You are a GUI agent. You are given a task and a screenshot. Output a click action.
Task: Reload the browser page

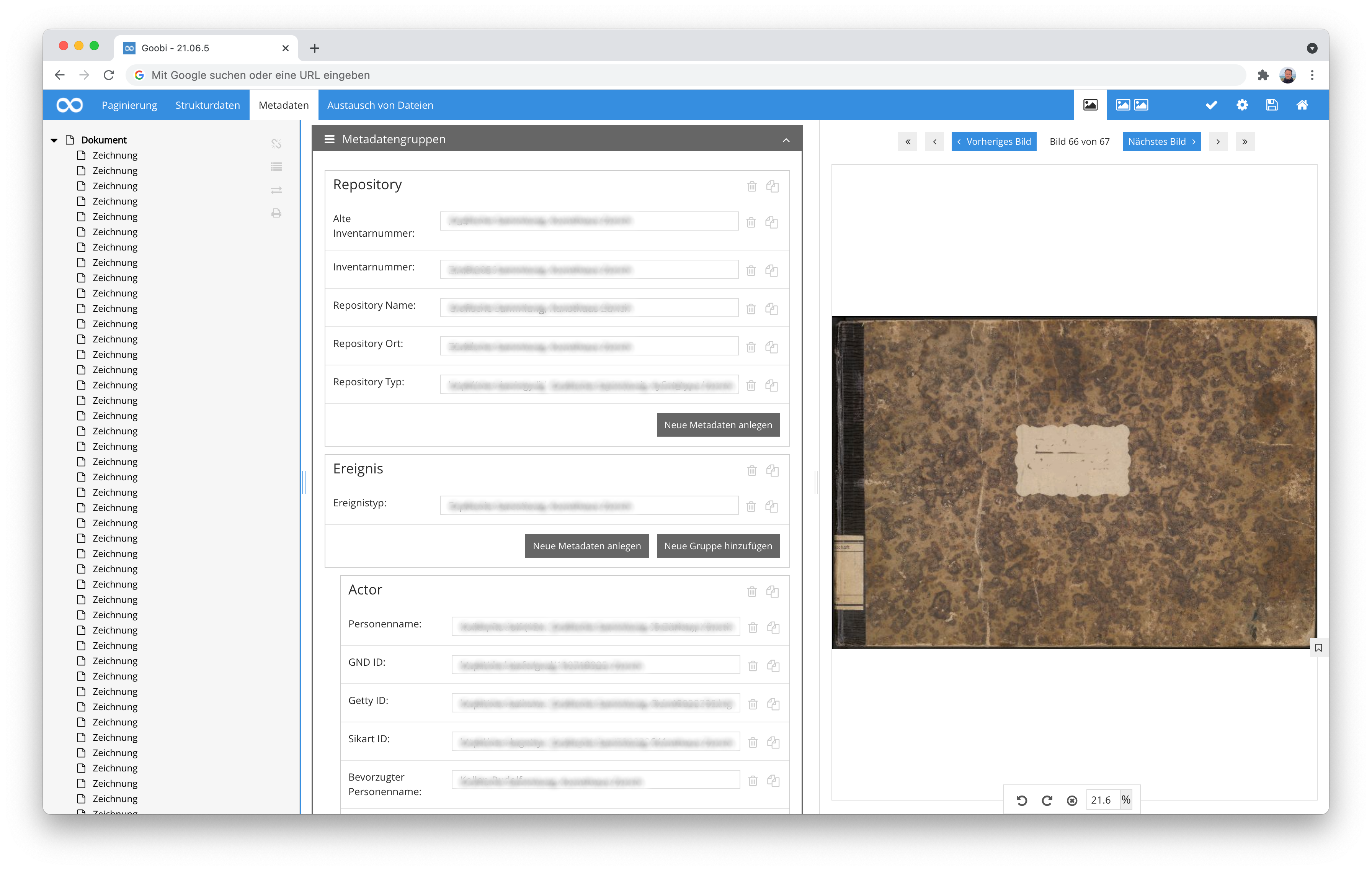(x=109, y=75)
